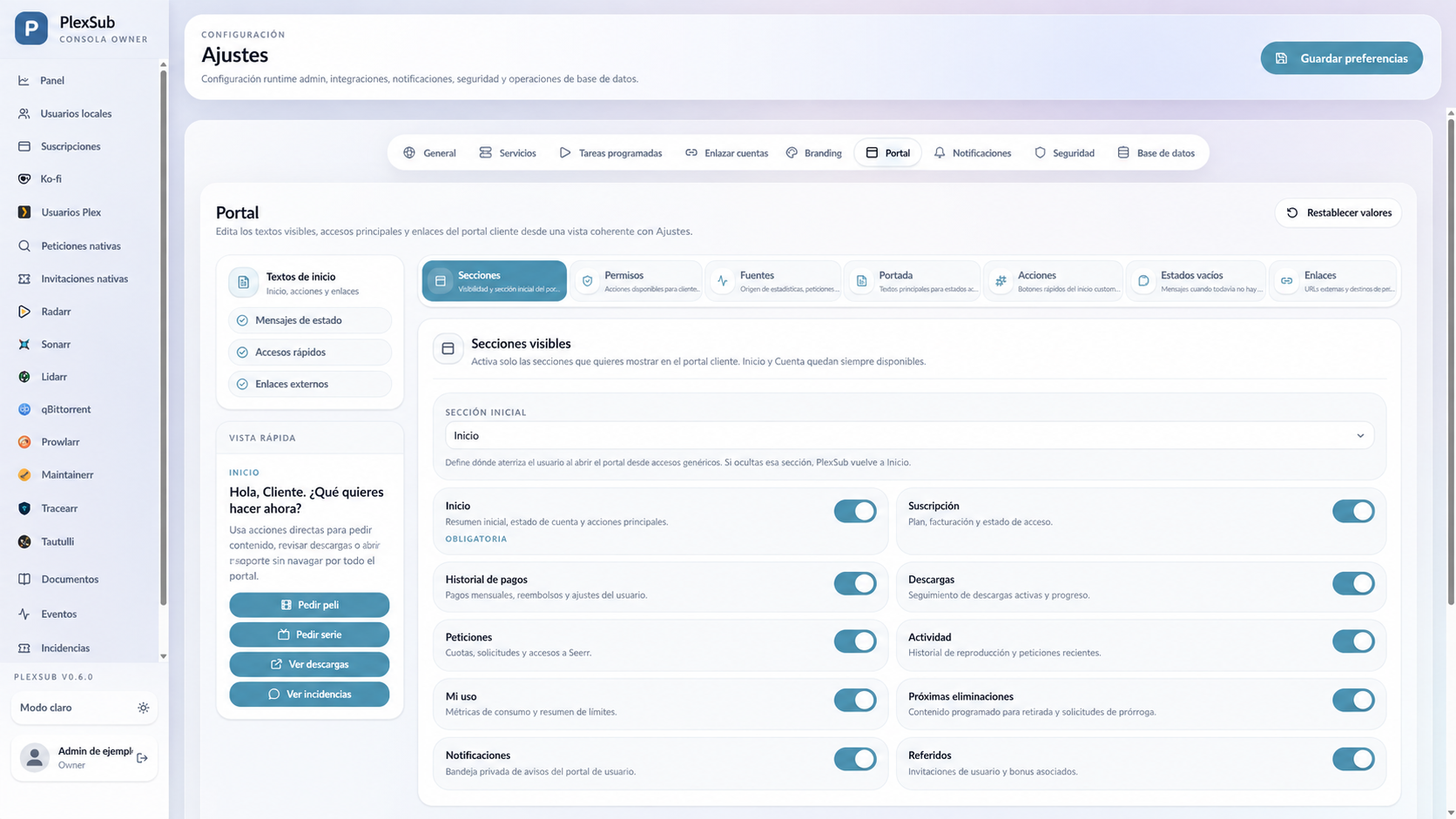
Task: Click the Ver incidencias preview button
Action: 309,695
